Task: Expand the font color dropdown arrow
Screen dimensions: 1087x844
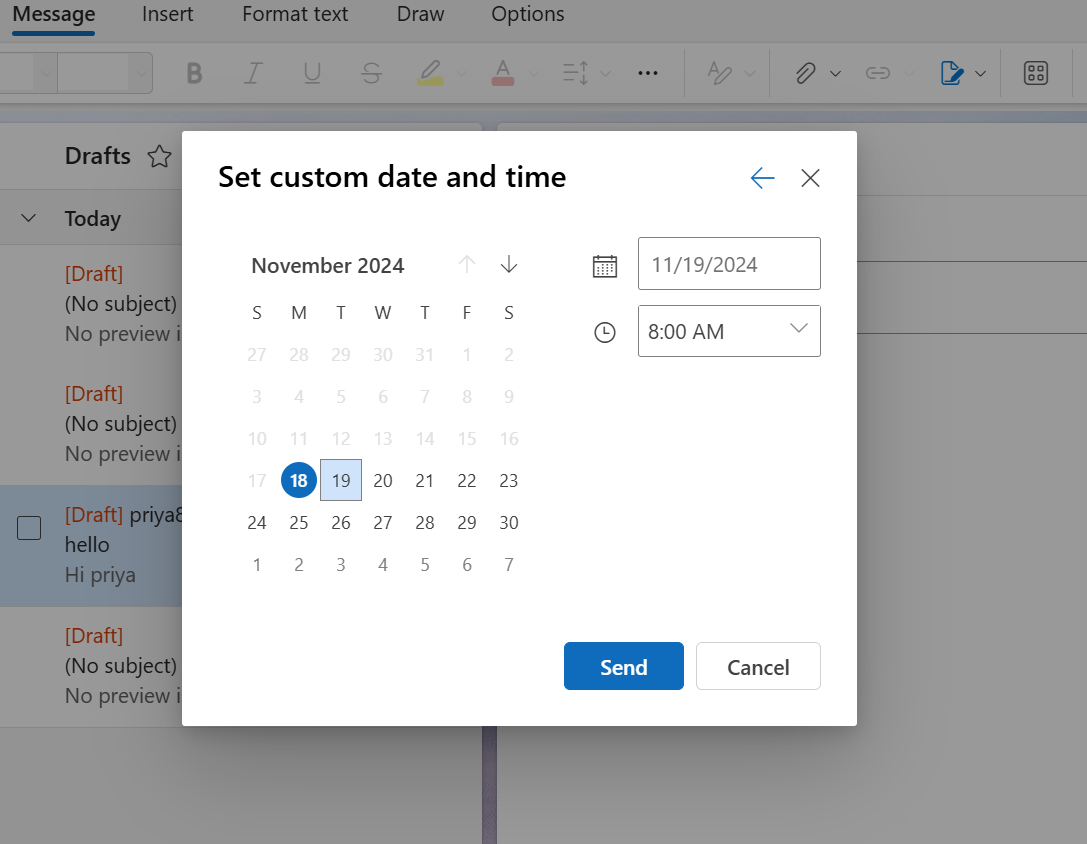Action: 532,72
